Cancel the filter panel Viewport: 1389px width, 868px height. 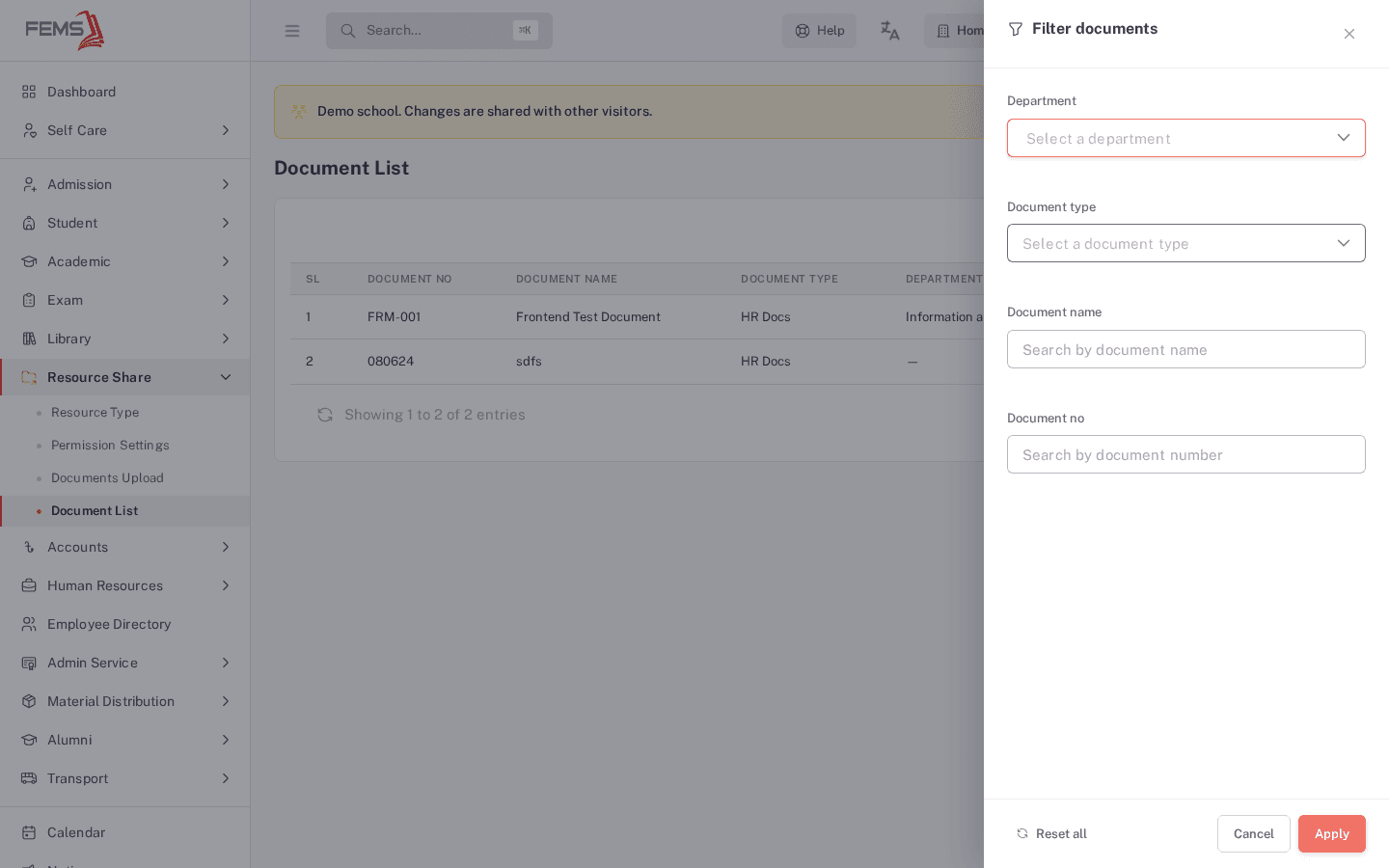[1254, 833]
